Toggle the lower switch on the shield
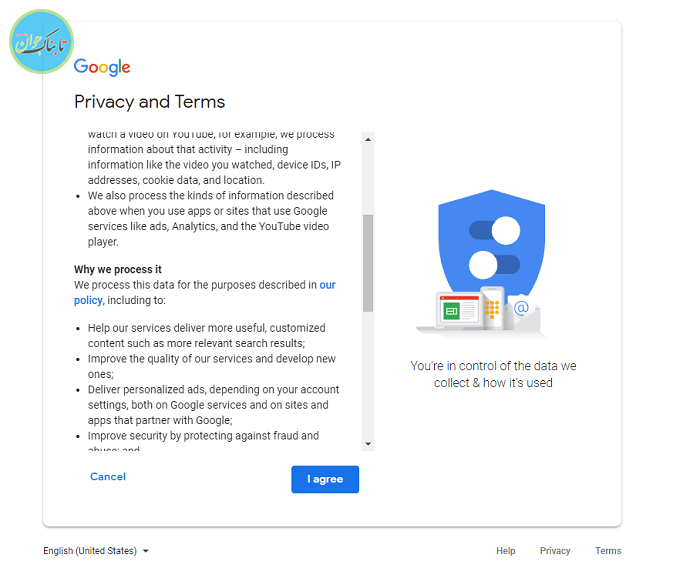This screenshot has height=568, width=700. (495, 265)
